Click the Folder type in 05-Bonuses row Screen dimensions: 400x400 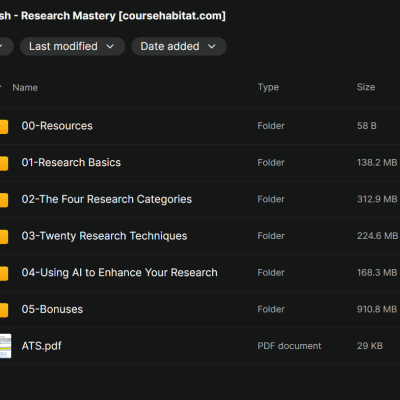point(271,309)
